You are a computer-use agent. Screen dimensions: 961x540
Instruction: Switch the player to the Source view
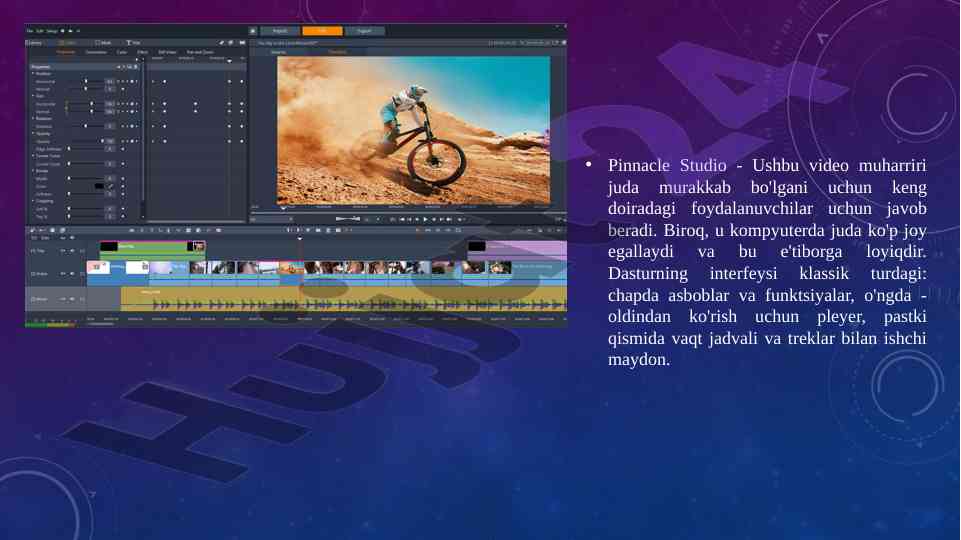[278, 52]
